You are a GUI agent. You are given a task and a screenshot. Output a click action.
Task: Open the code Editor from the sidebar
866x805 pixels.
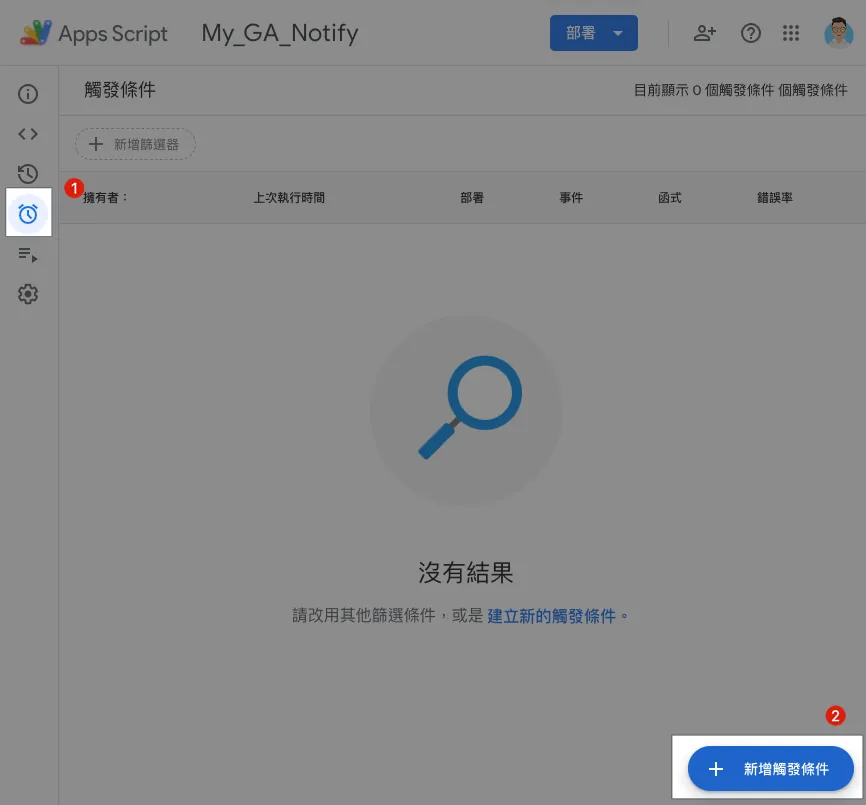[x=28, y=134]
